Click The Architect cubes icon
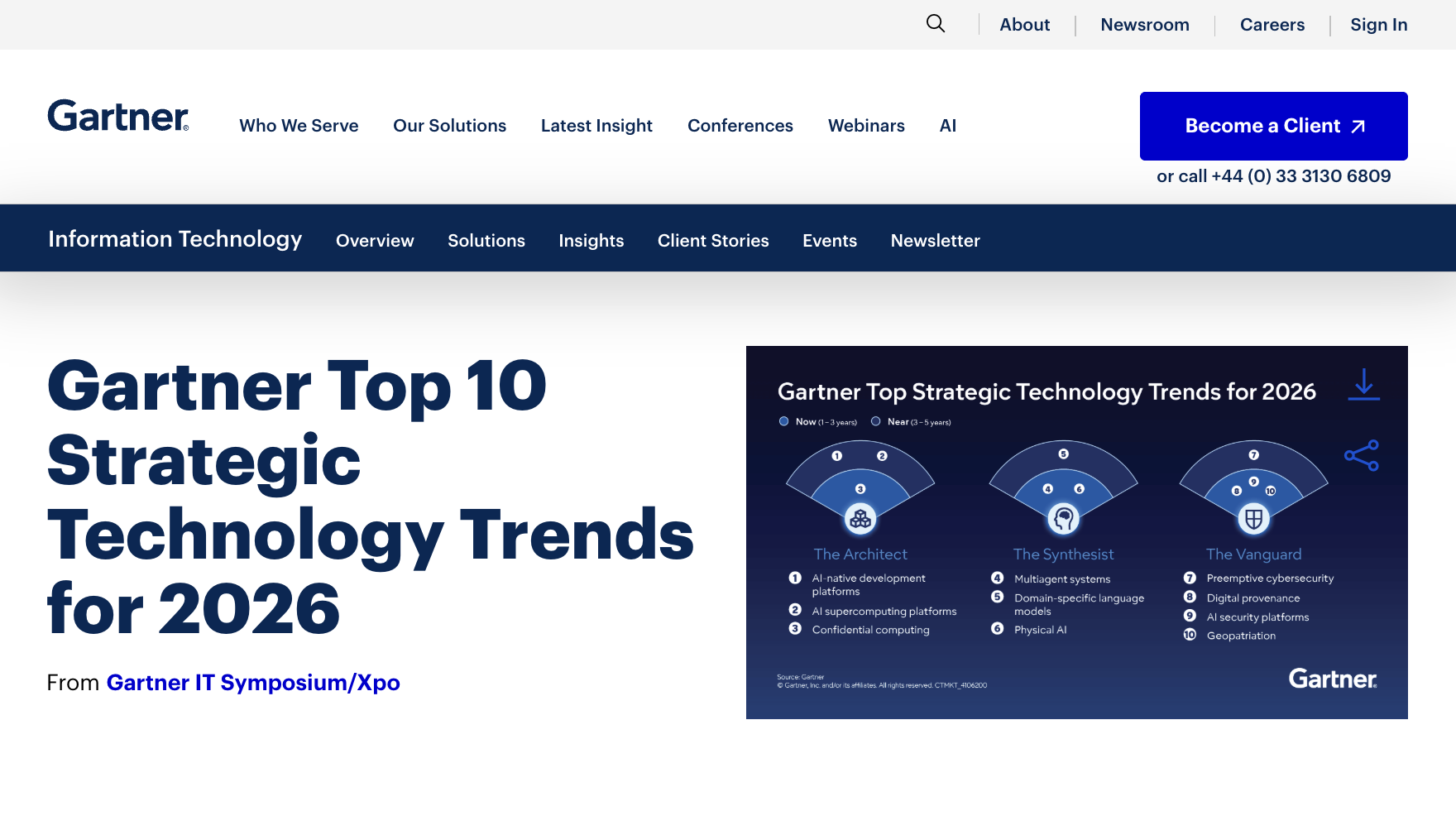The width and height of the screenshot is (1456, 816). click(x=860, y=519)
